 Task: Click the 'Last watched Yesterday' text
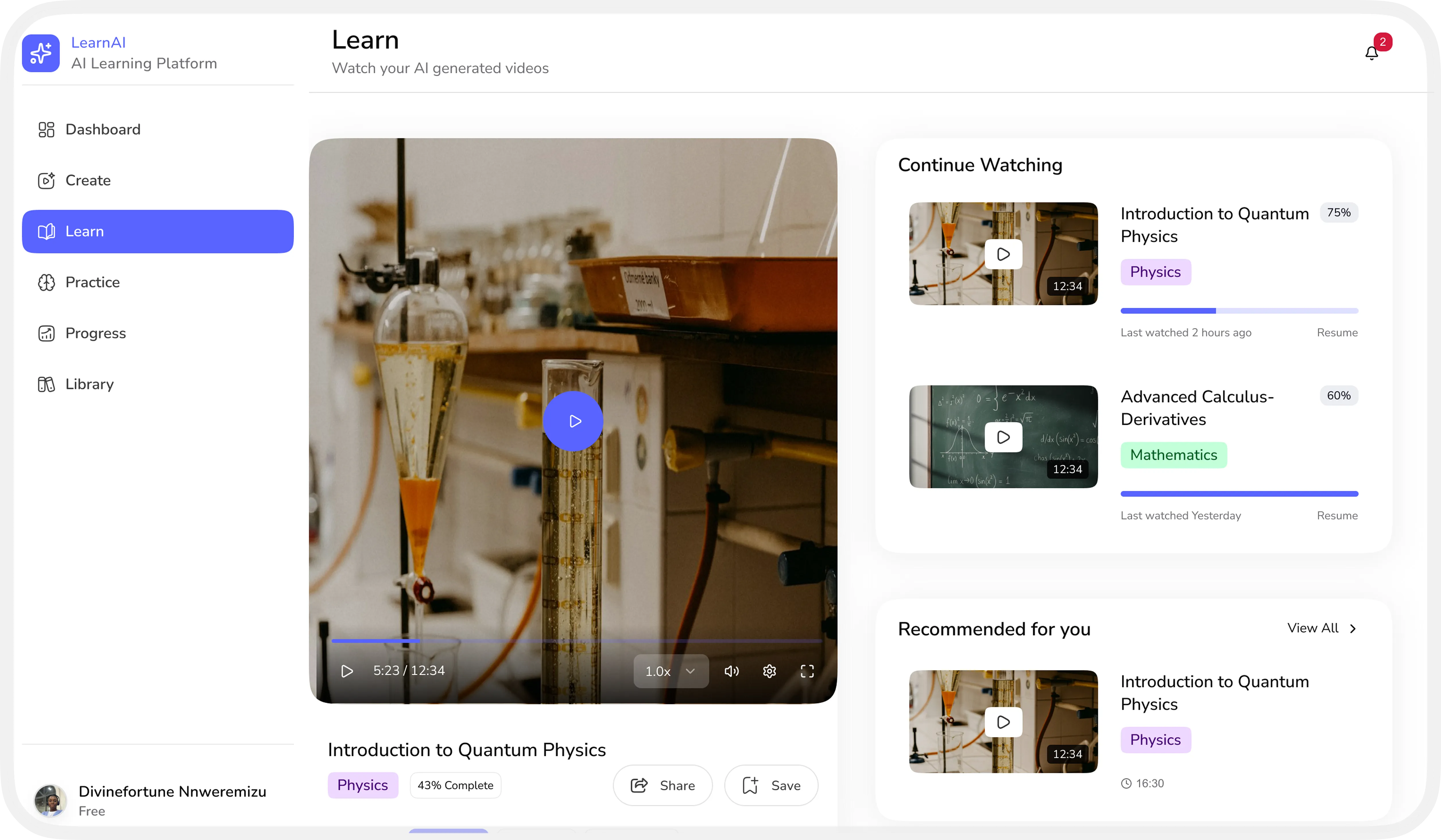(x=1181, y=516)
